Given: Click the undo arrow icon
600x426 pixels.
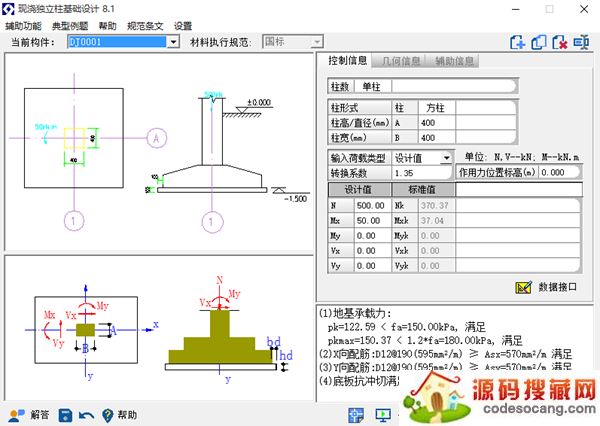Looking at the screenshot, I should click(86, 415).
